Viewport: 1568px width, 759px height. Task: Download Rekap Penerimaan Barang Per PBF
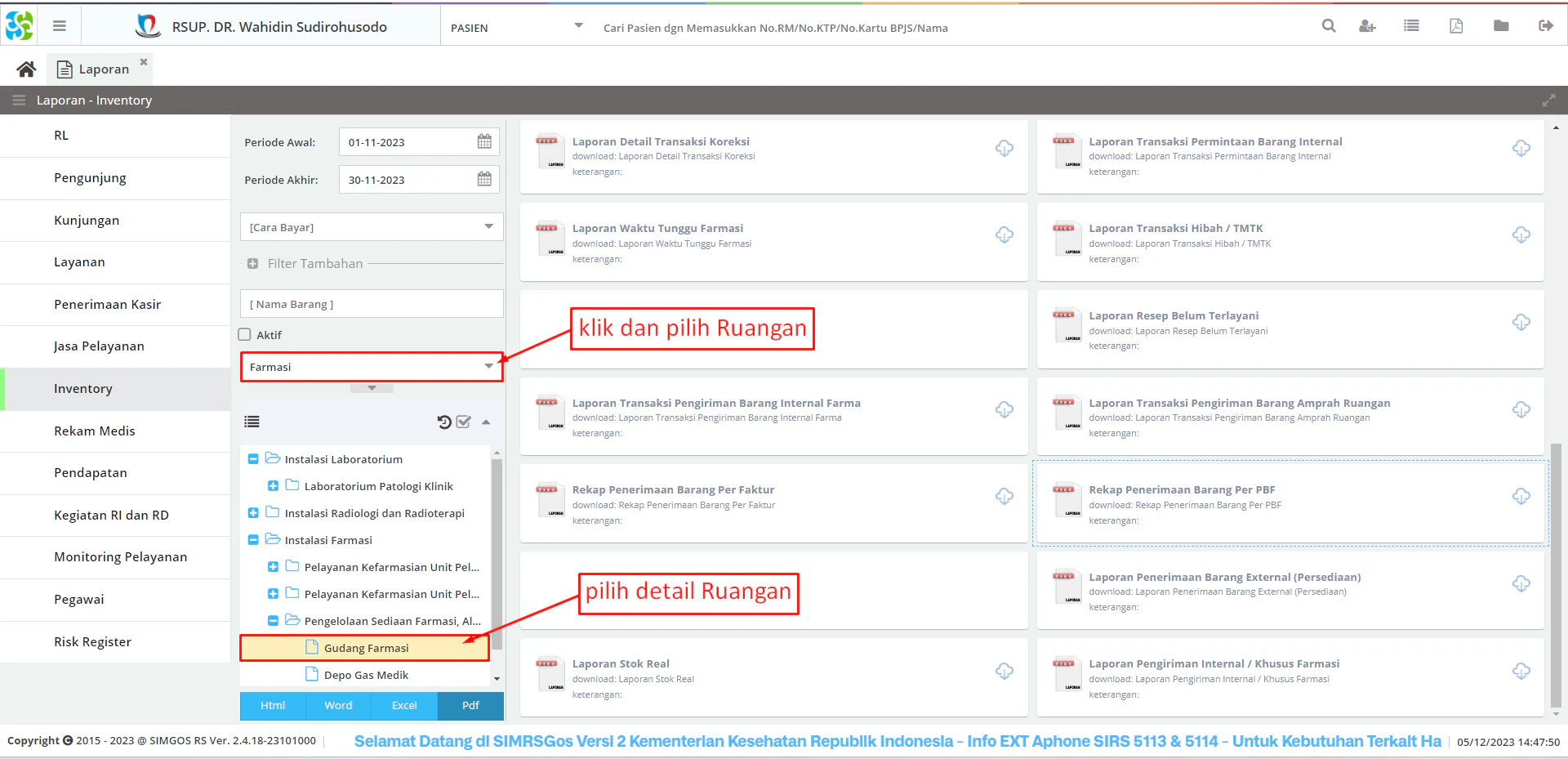pos(1521,496)
